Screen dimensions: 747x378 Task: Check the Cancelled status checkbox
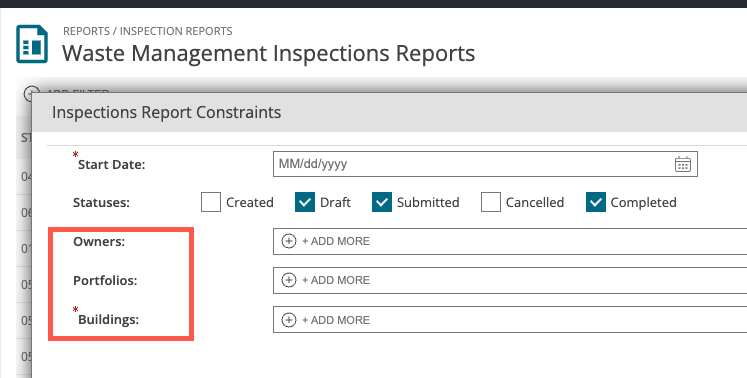click(491, 202)
